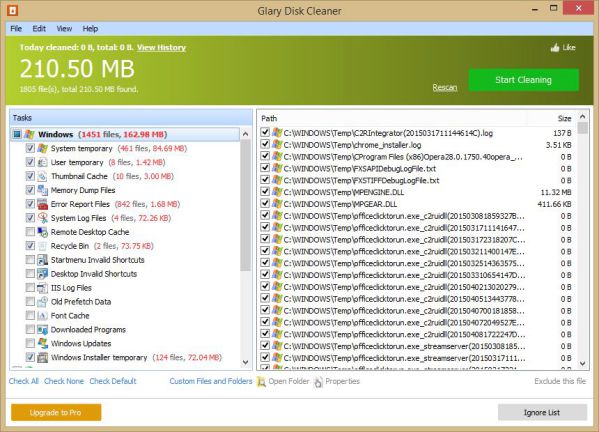599x432 pixels.
Task: Open the Ignore List button
Action: coord(542,413)
